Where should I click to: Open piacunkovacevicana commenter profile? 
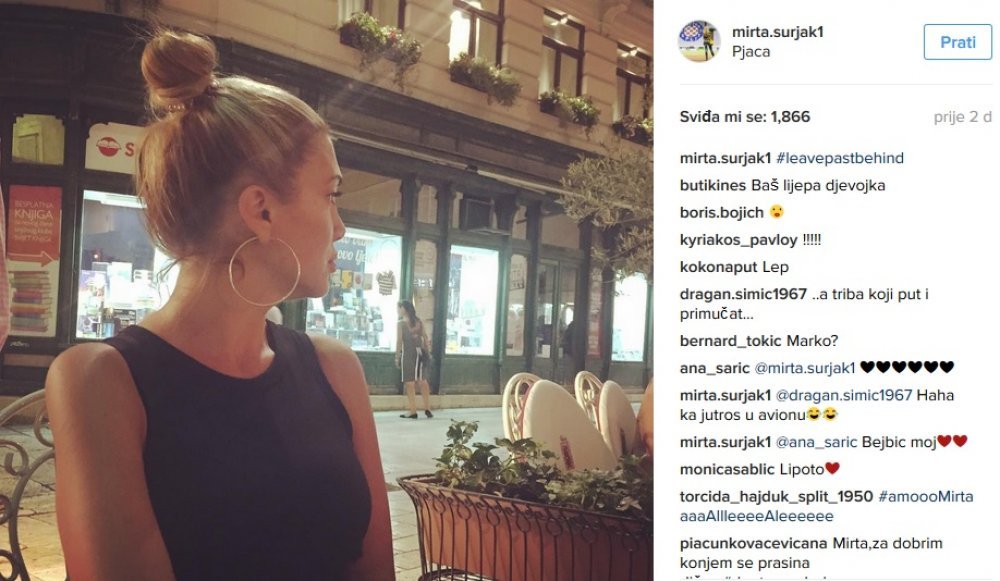(754, 543)
